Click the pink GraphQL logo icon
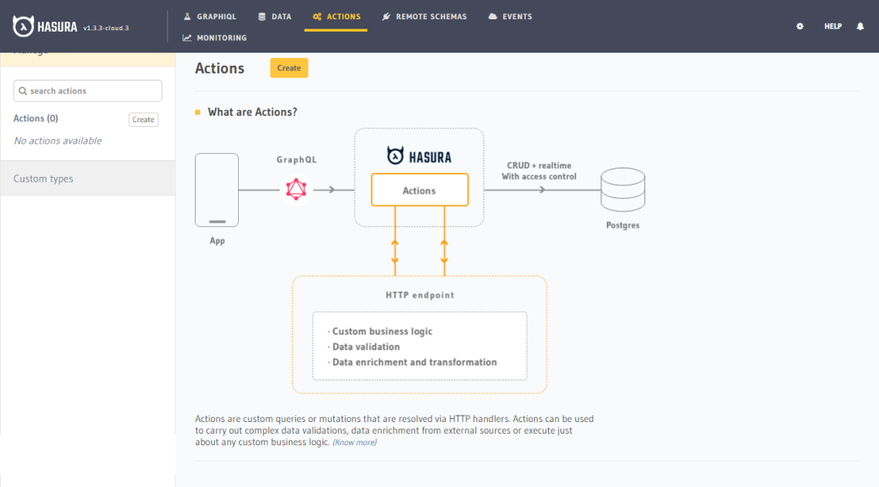The height and width of the screenshot is (487, 879). [296, 189]
